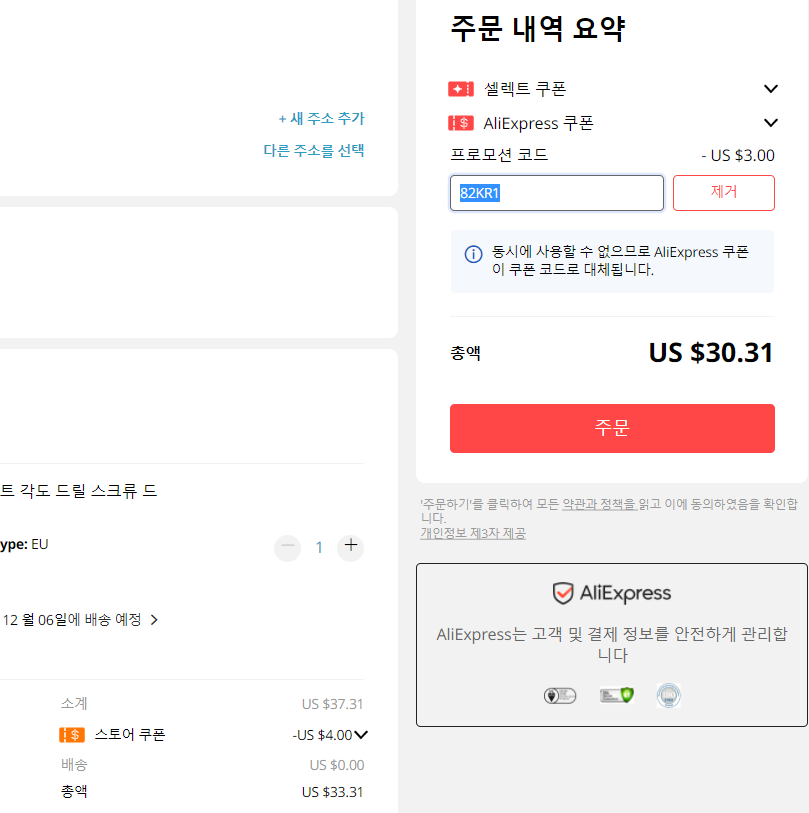Remove promo code with 제거 button
The image size is (809, 813).
[723, 193]
